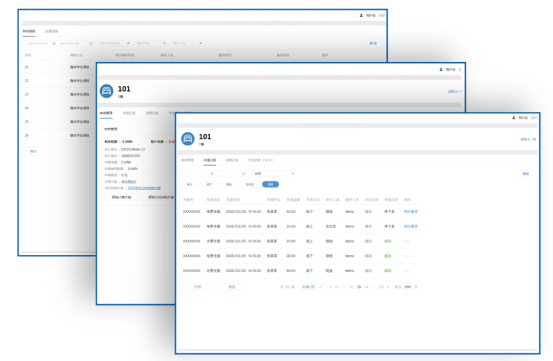Select the 线上 filter pill in front window
This screenshot has height=361, width=553.
(190, 184)
